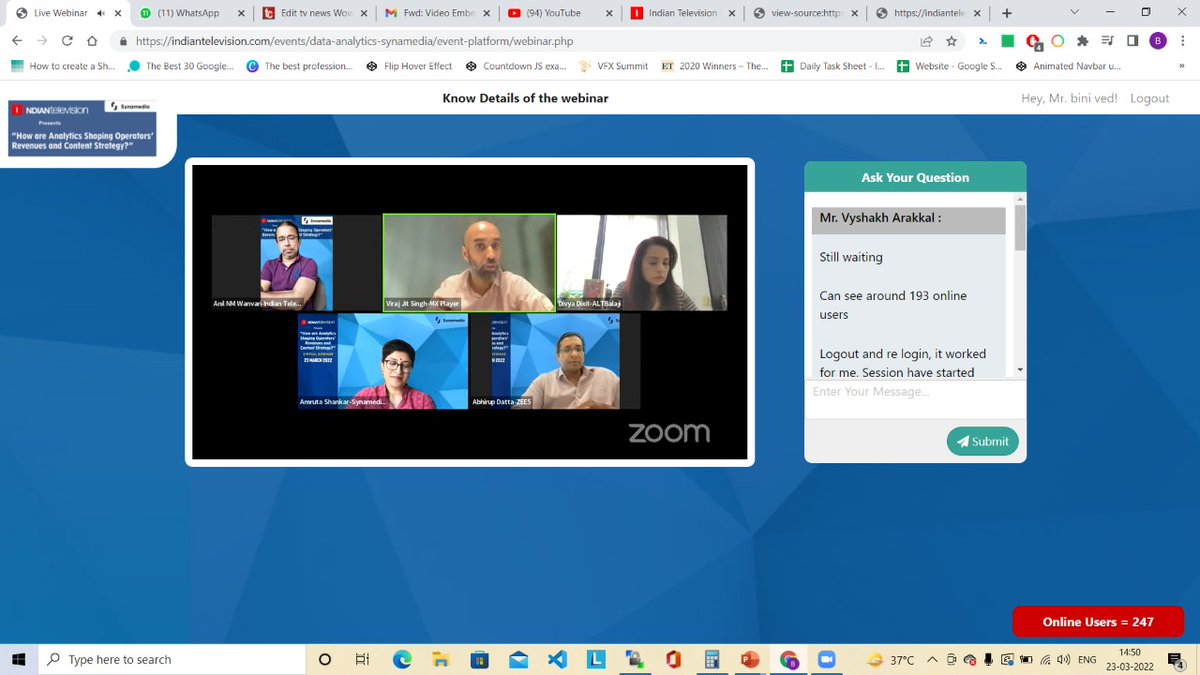This screenshot has width=1200, height=675.
Task: Open a new browser tab
Action: [x=1006, y=13]
